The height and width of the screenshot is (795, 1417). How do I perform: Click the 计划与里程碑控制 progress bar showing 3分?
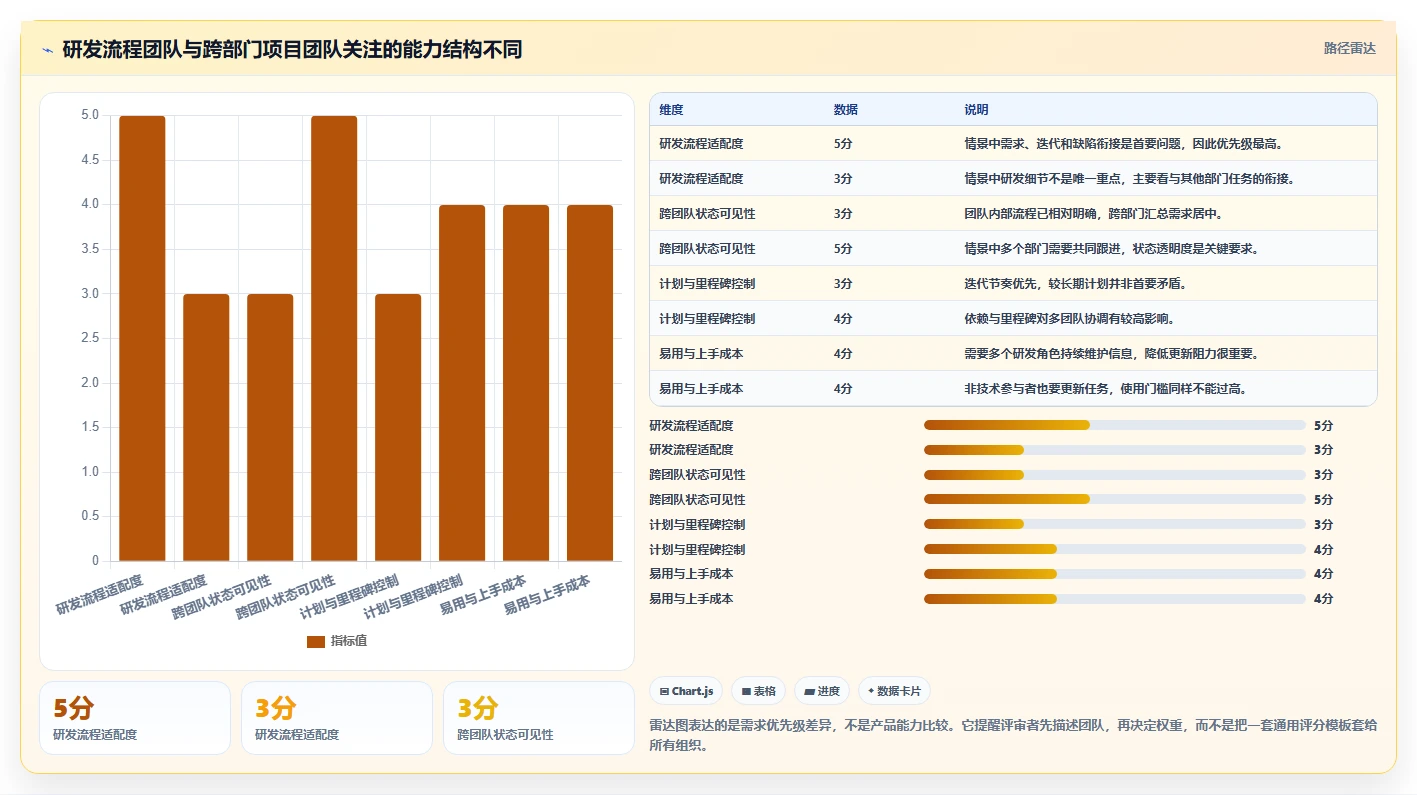pyautogui.click(x=1114, y=524)
